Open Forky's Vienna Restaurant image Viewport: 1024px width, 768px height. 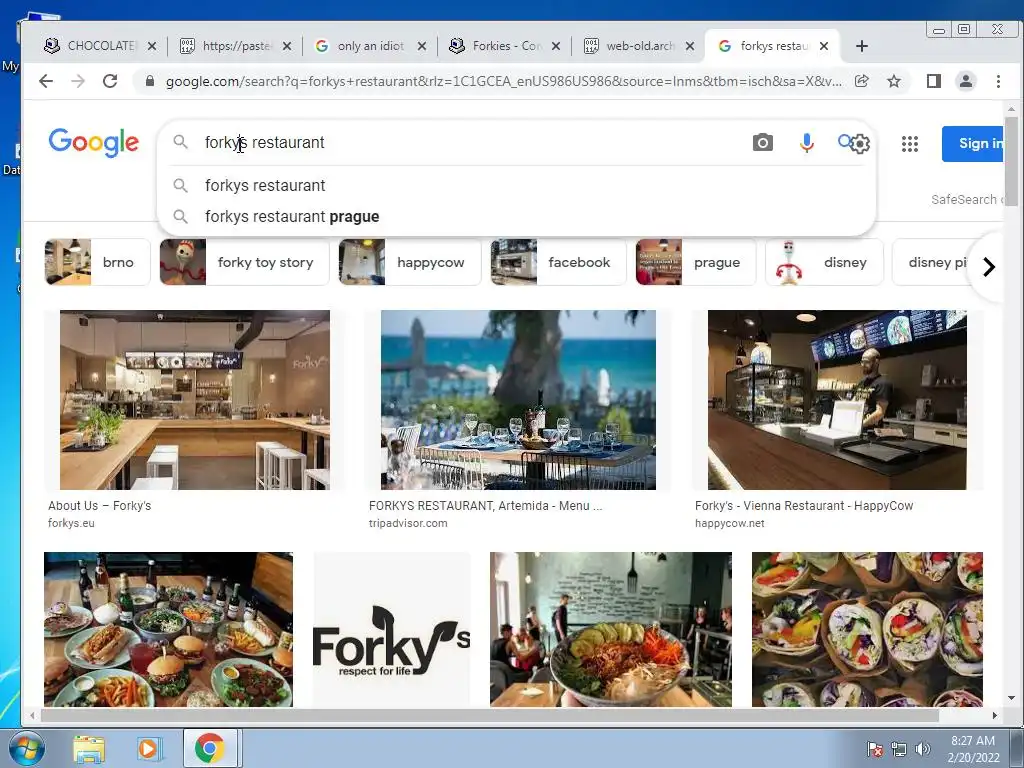pyautogui.click(x=837, y=400)
